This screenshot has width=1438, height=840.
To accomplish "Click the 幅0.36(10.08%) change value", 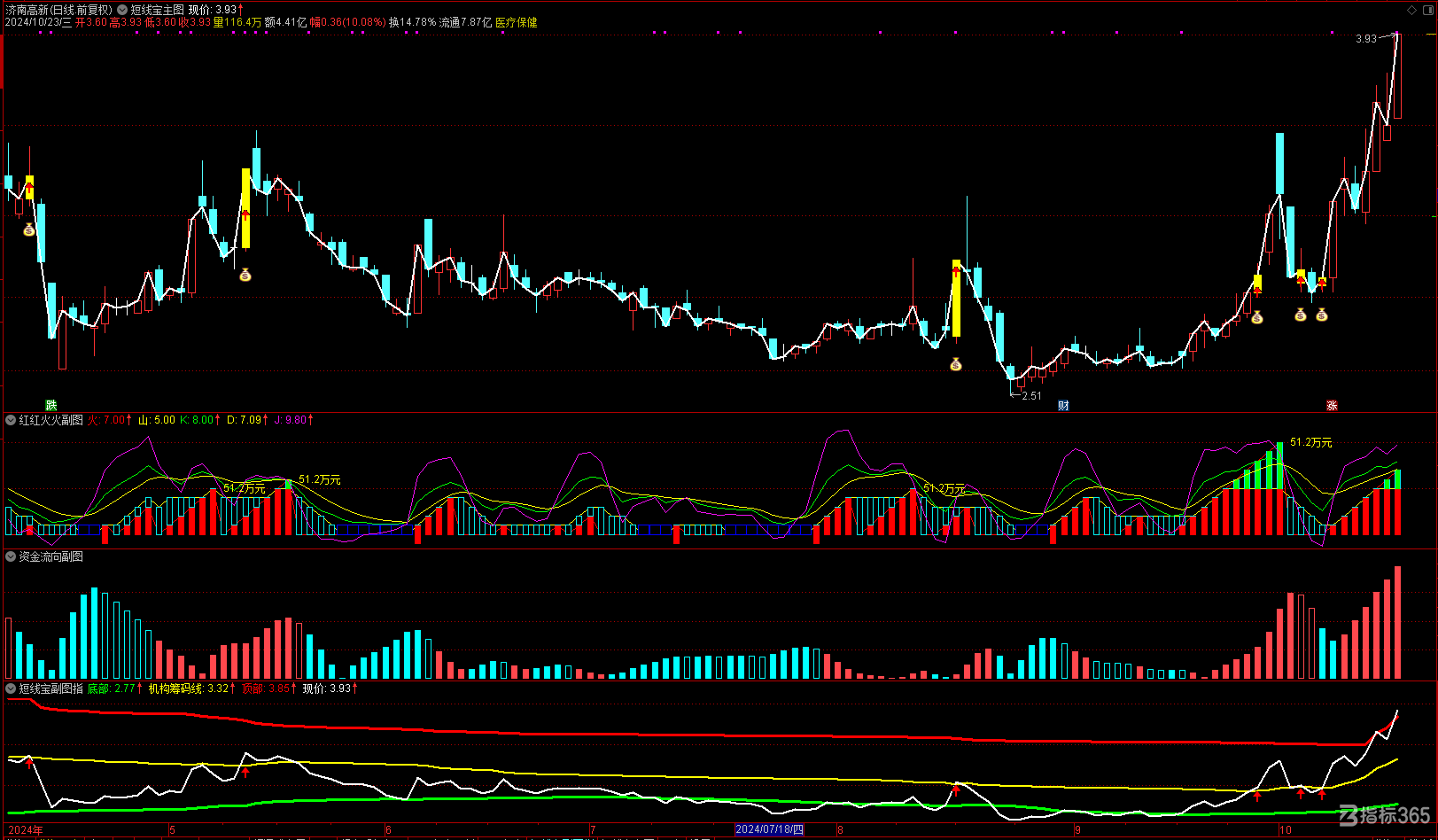I will [x=348, y=22].
